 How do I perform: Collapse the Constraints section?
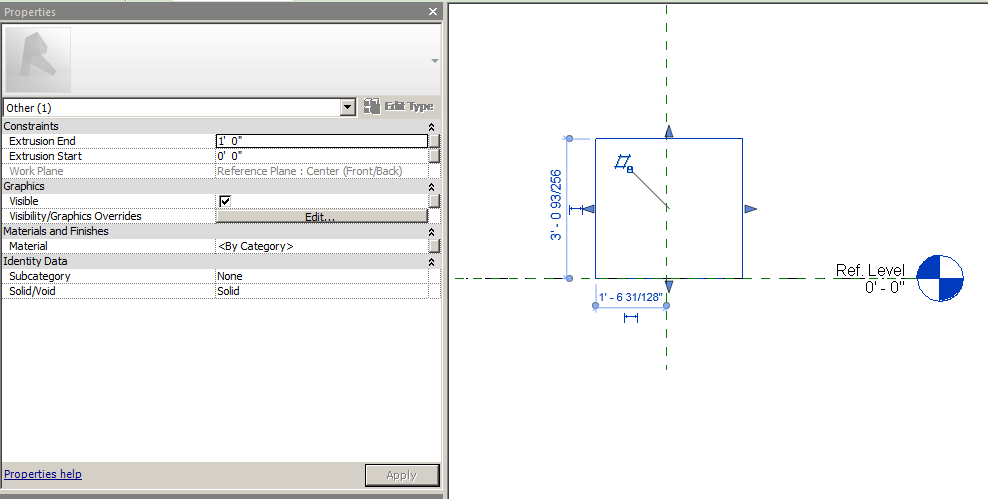point(432,127)
